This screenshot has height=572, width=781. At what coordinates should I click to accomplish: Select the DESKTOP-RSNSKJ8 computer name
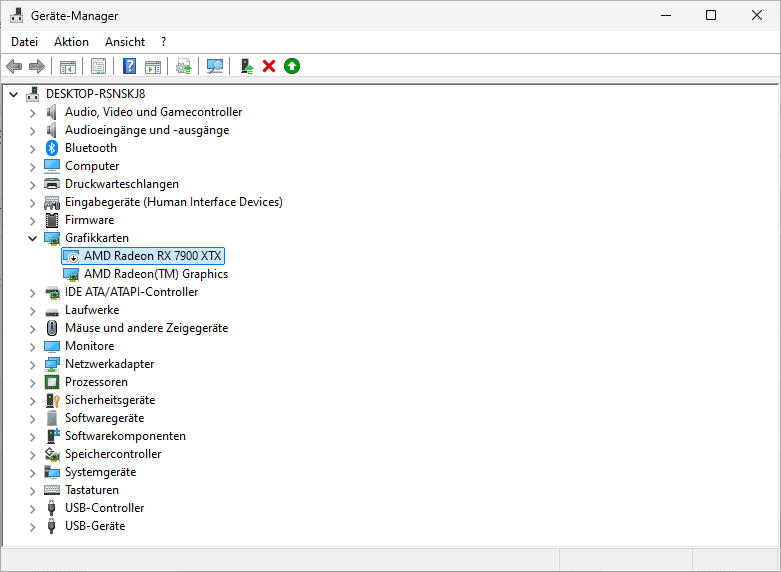tap(96, 94)
